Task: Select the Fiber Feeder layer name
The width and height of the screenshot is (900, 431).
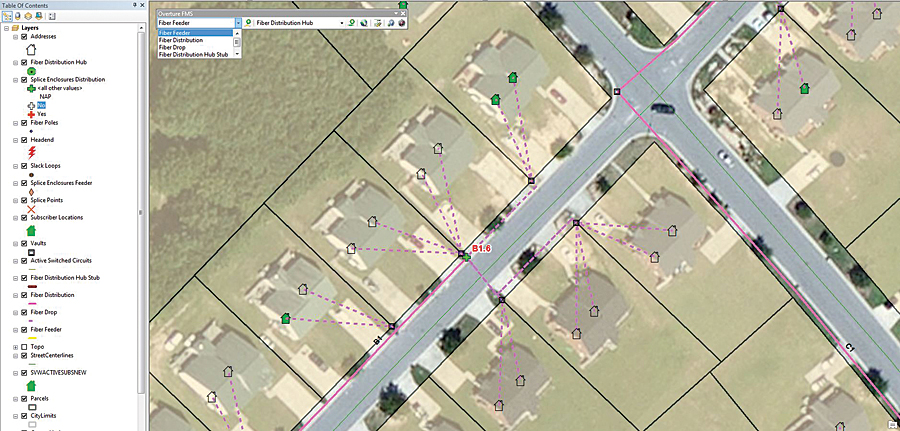Action: click(x=45, y=329)
